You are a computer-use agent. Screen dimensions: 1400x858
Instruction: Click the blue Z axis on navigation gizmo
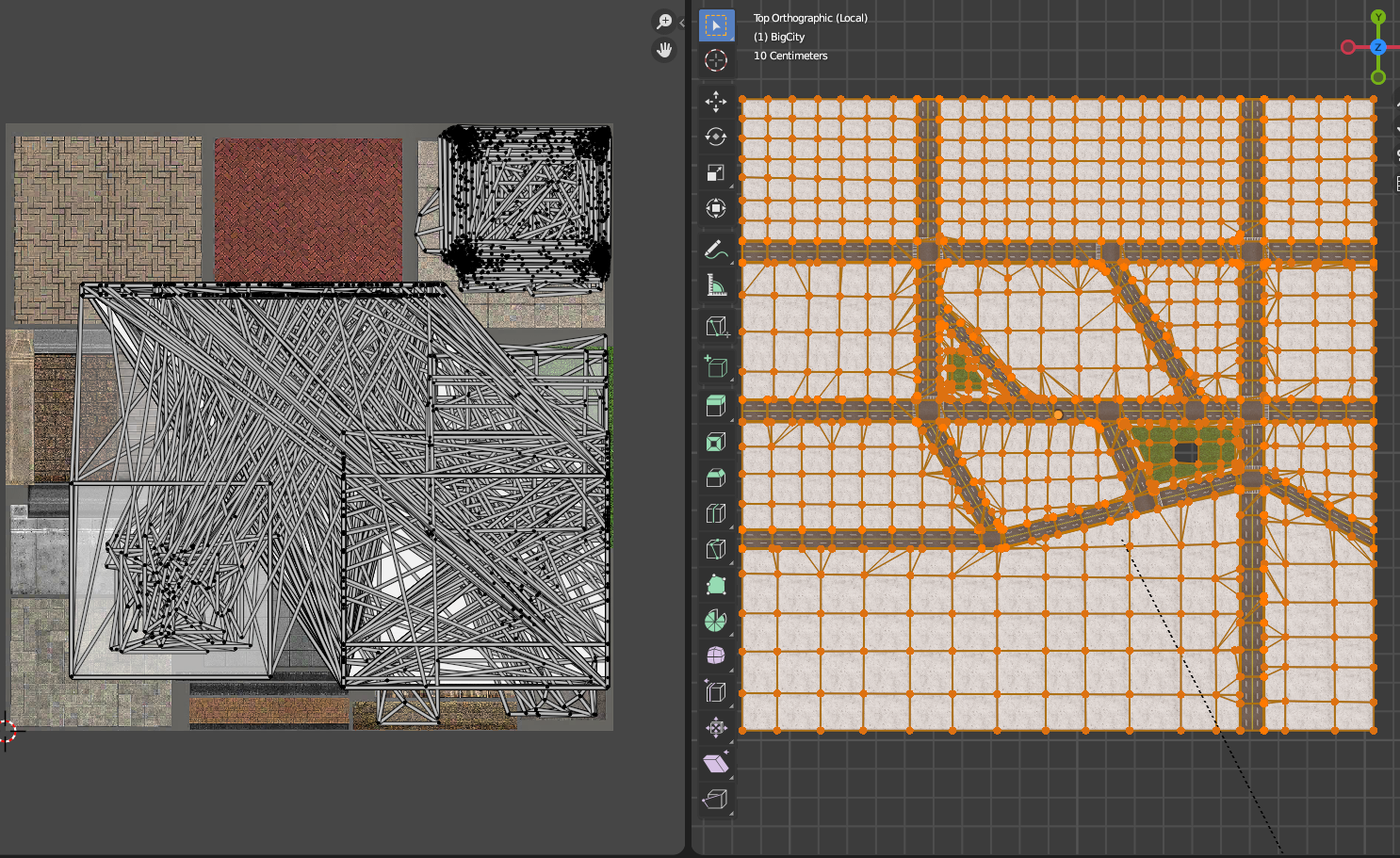1378,47
